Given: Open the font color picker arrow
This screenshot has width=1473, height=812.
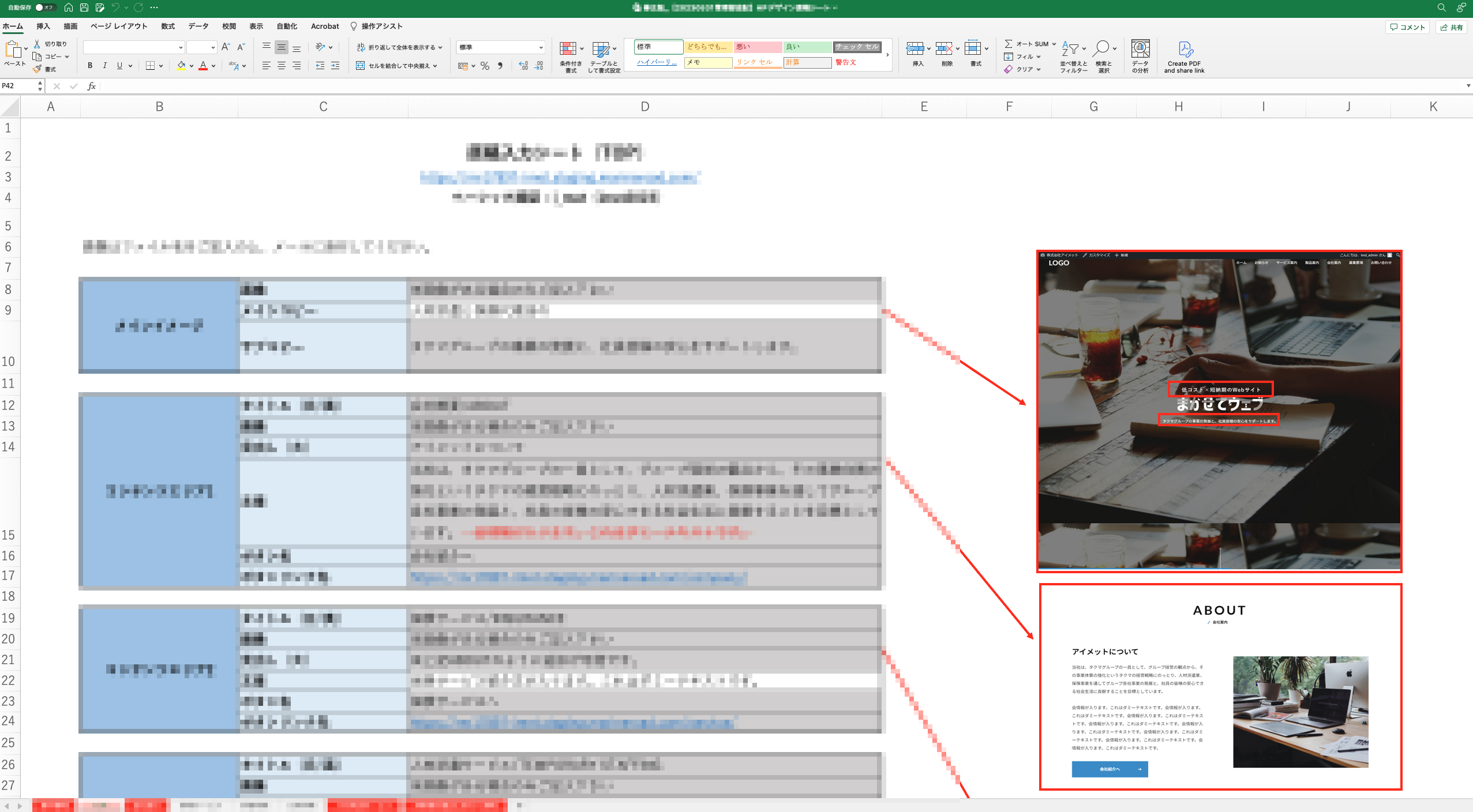Looking at the screenshot, I should pyautogui.click(x=213, y=66).
